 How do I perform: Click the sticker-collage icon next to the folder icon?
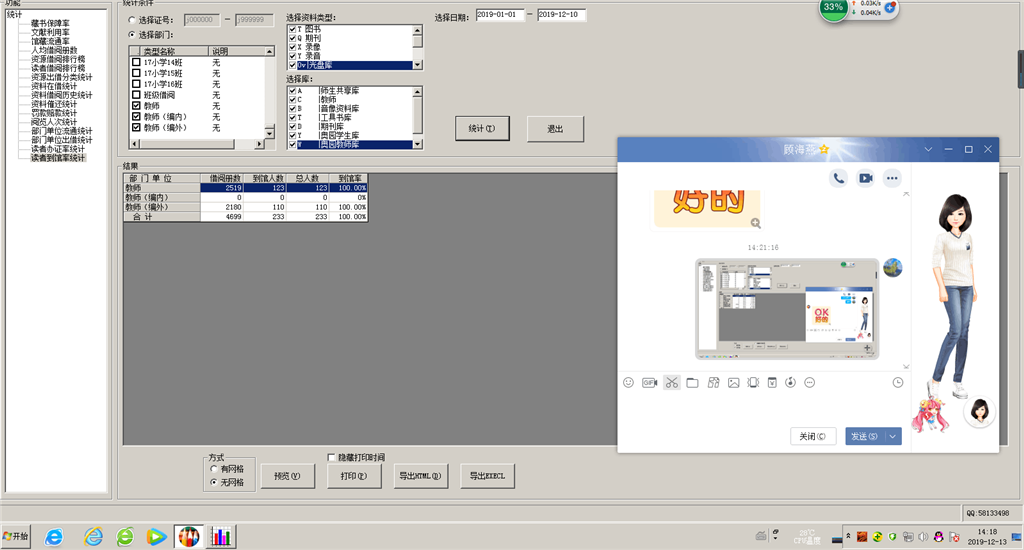click(x=713, y=383)
